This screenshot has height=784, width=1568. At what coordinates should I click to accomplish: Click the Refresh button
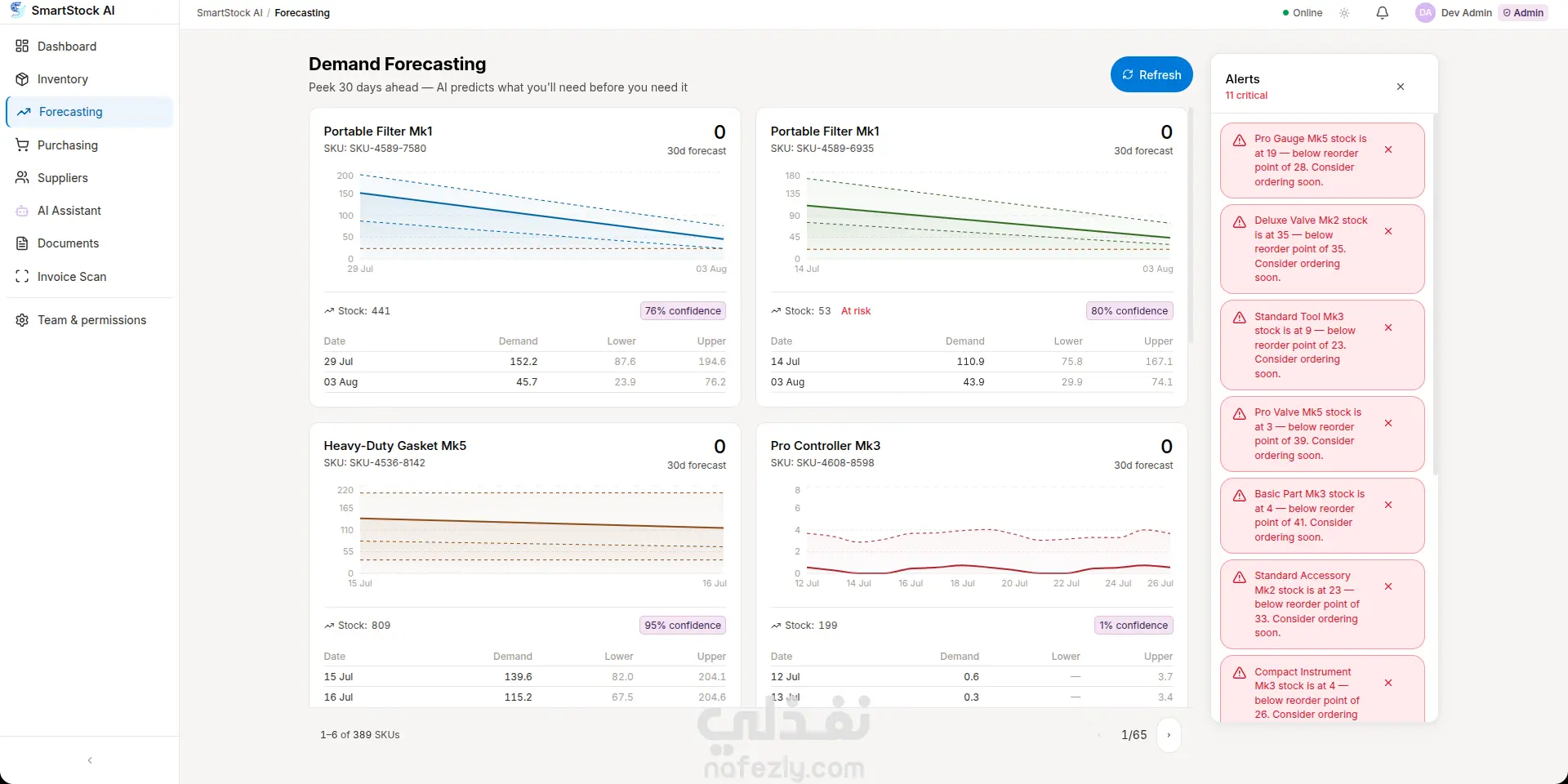pyautogui.click(x=1151, y=75)
